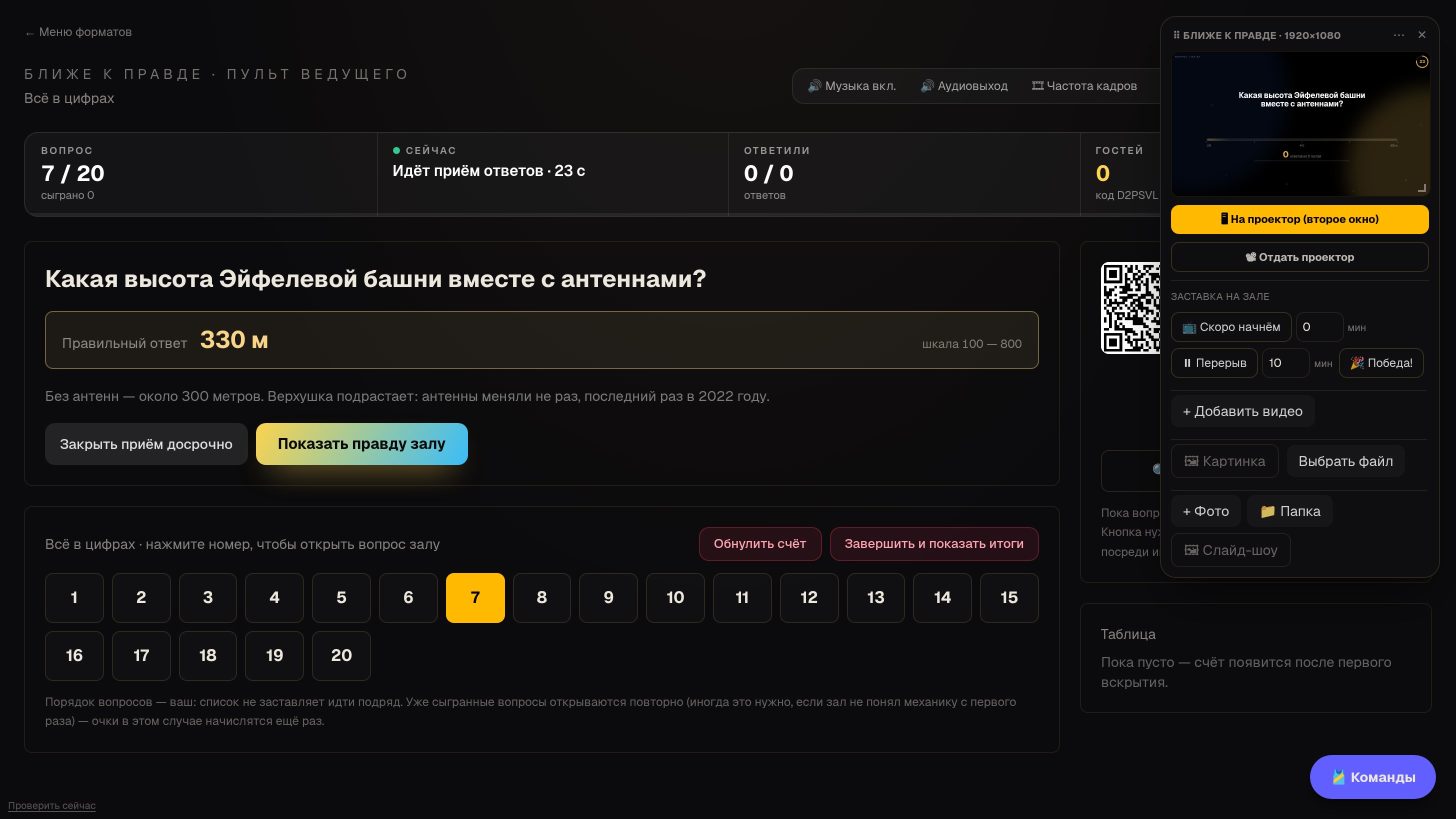The height and width of the screenshot is (819, 1456).
Task: Open the Команды teams button
Action: [x=1372, y=777]
